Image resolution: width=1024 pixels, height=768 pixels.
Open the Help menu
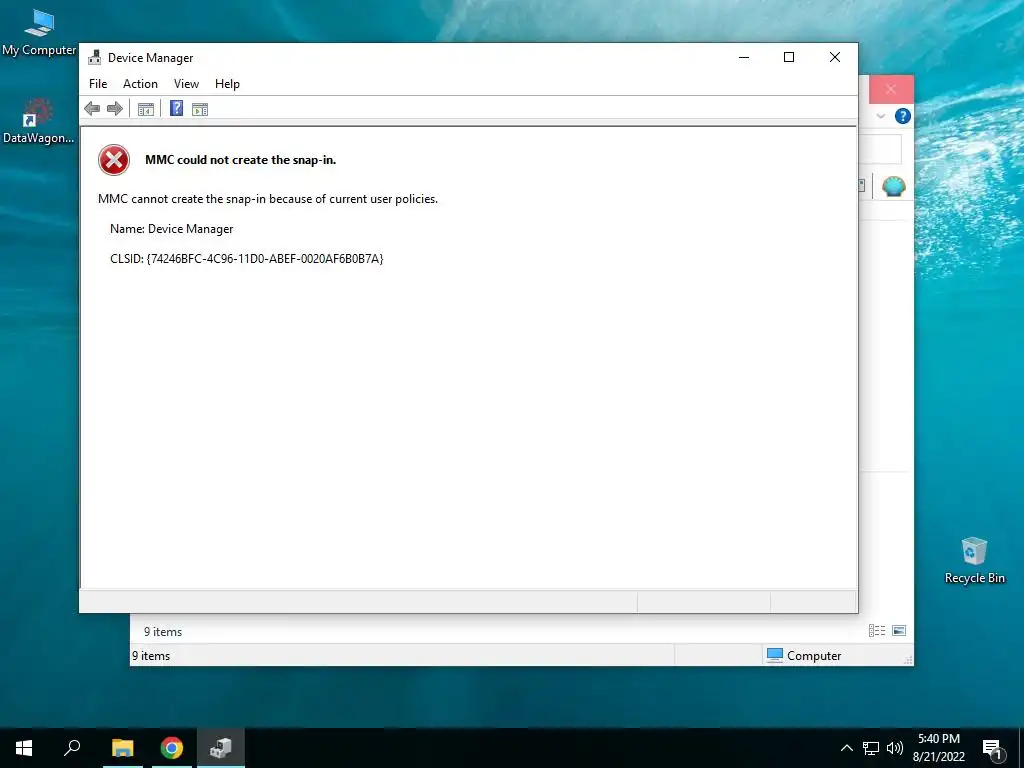click(227, 84)
